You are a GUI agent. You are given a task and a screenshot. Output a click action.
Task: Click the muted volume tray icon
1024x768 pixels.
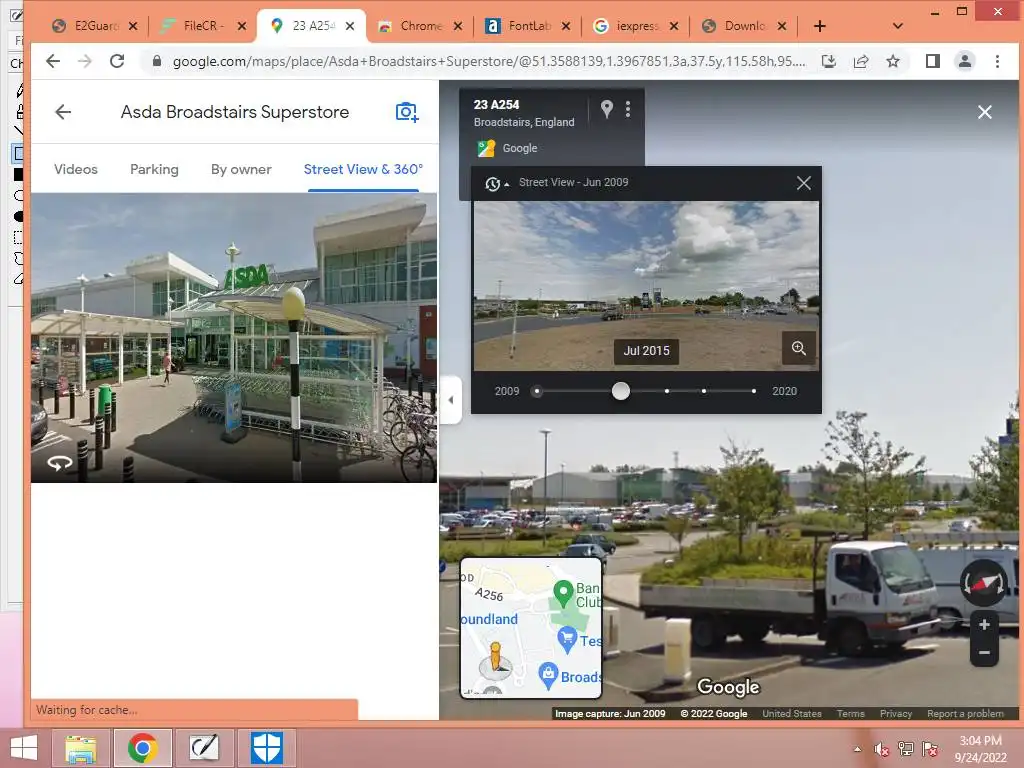click(x=882, y=749)
